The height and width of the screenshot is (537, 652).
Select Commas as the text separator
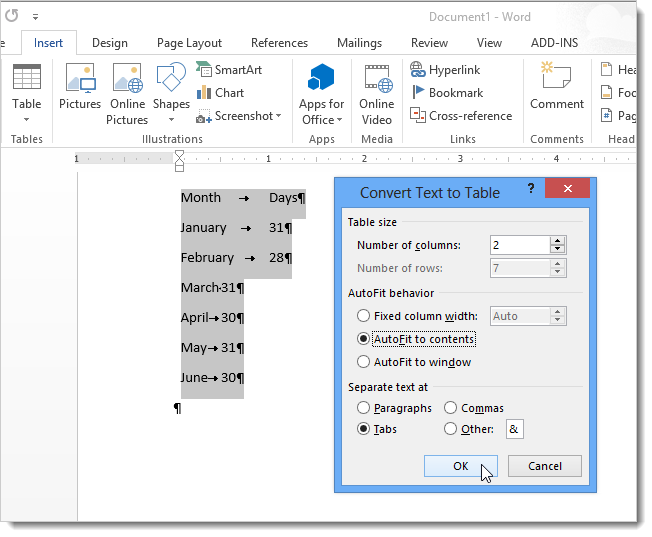coord(450,408)
